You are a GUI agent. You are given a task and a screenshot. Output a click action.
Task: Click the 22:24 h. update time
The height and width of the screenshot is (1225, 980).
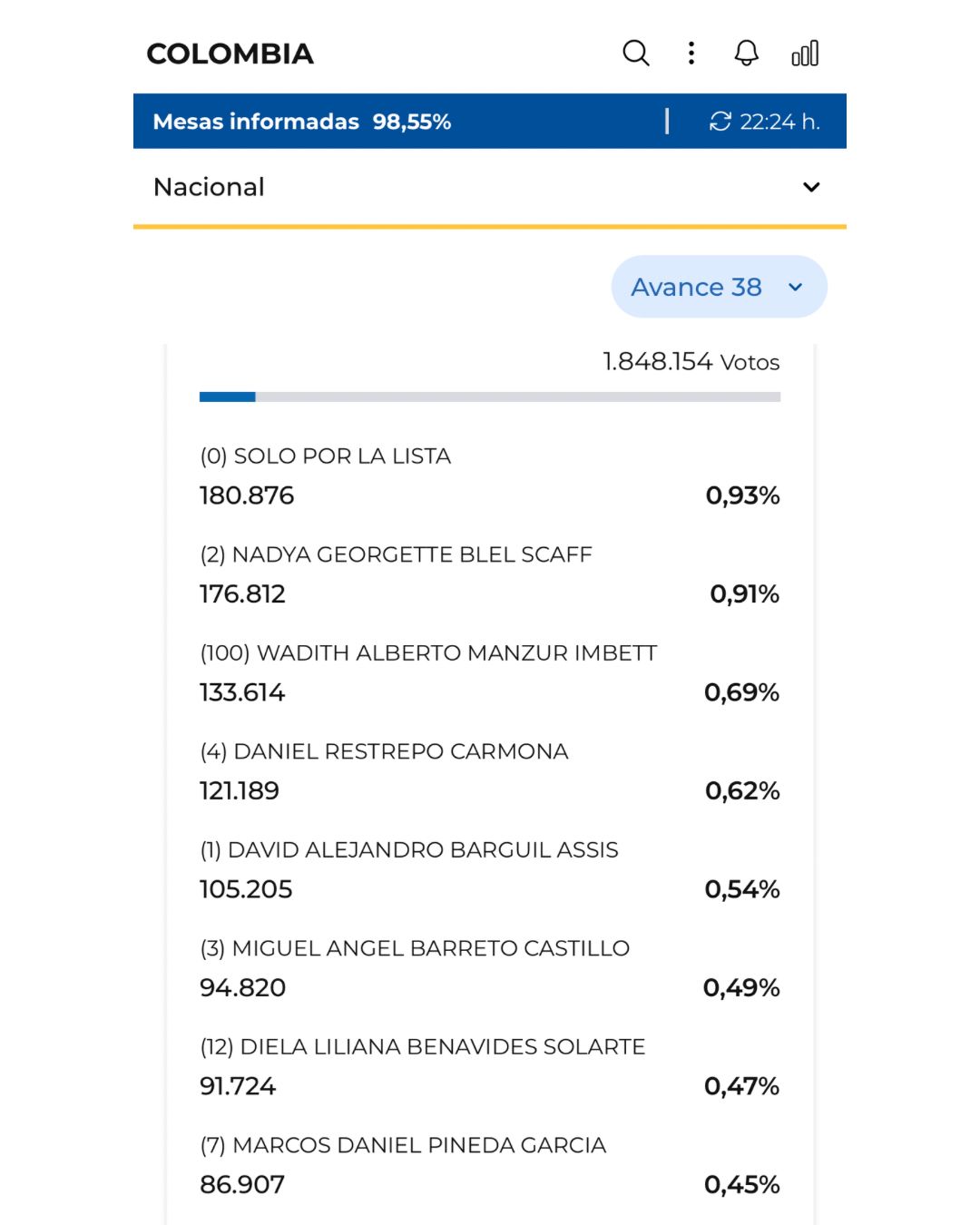780,122
